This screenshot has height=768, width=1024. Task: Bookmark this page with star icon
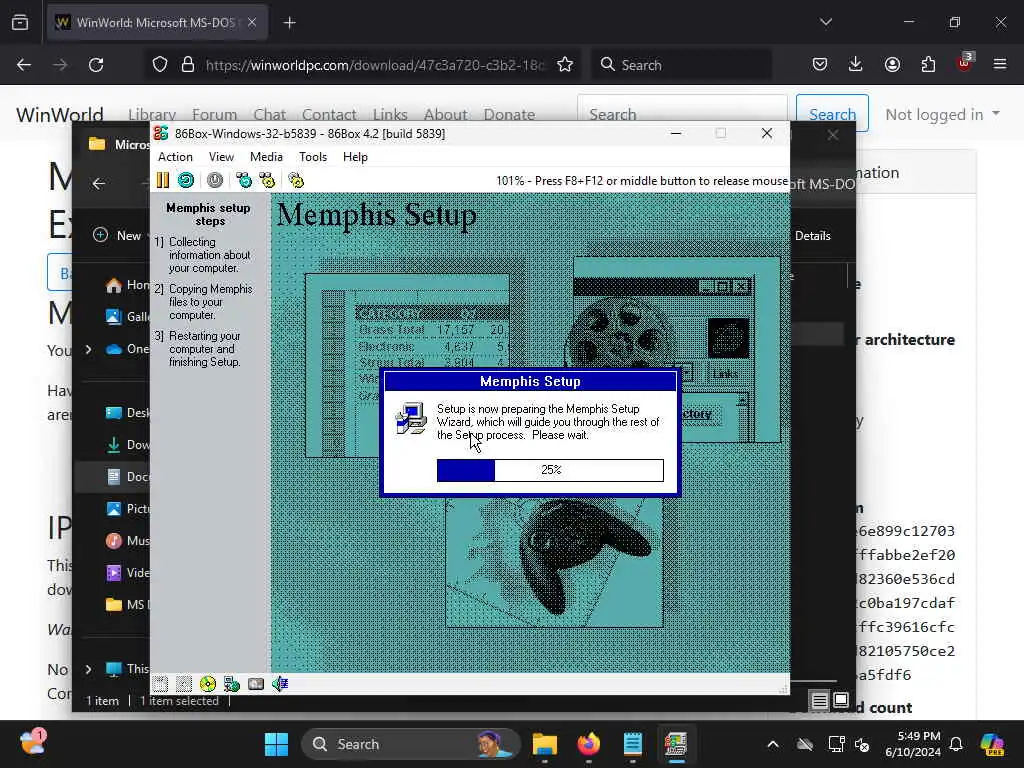(565, 65)
